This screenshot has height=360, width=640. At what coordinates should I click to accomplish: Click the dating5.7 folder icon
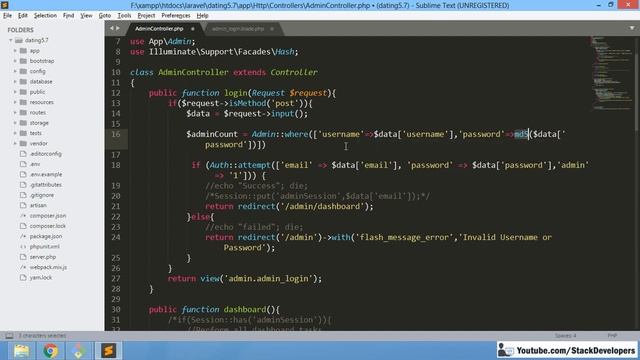coord(19,40)
